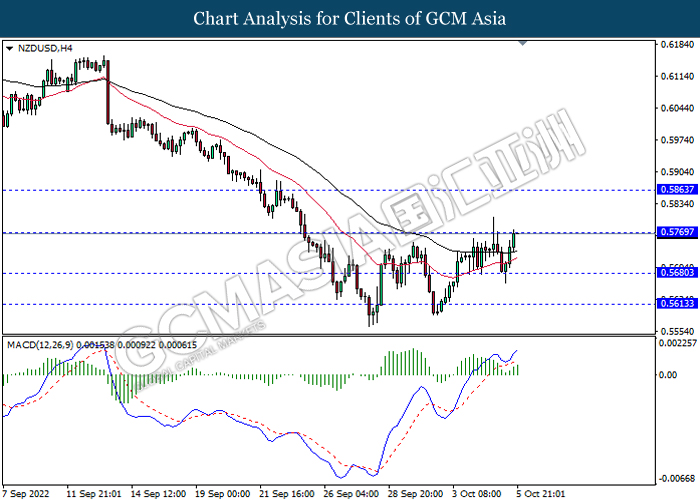
Task: Click the MACD 0.00 zero level label
Action: click(668, 375)
